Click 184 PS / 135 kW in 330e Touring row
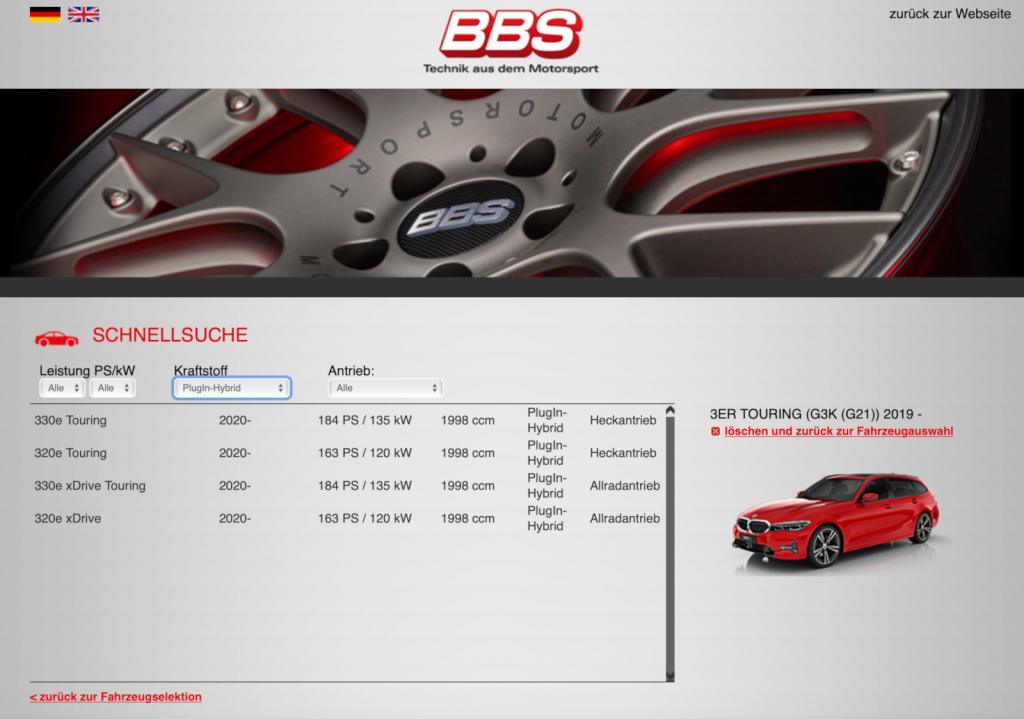The height and width of the screenshot is (719, 1024). (365, 421)
